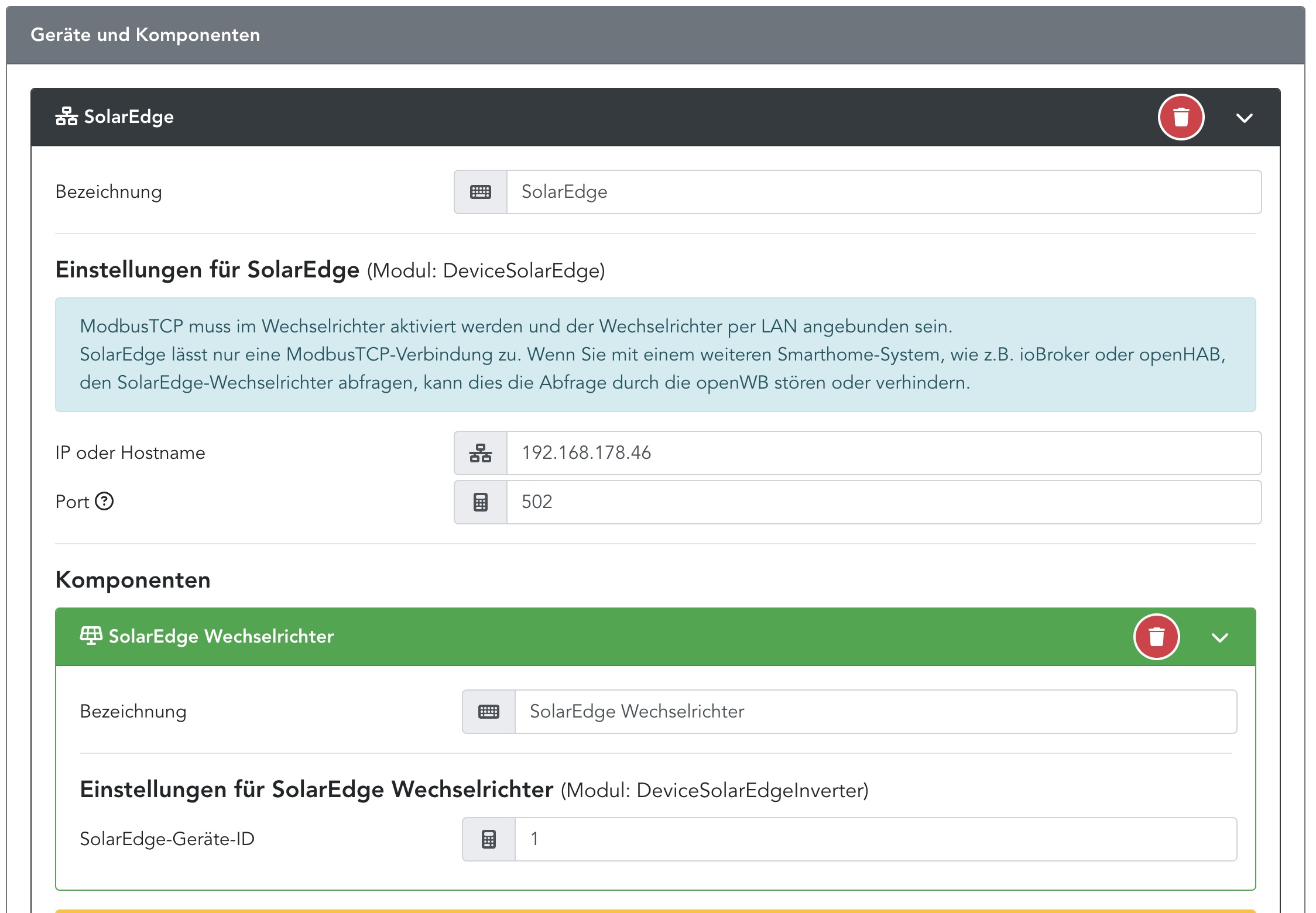Collapse the SolarEdge device panel chevron
This screenshot has width=1316, height=913.
click(x=1244, y=118)
